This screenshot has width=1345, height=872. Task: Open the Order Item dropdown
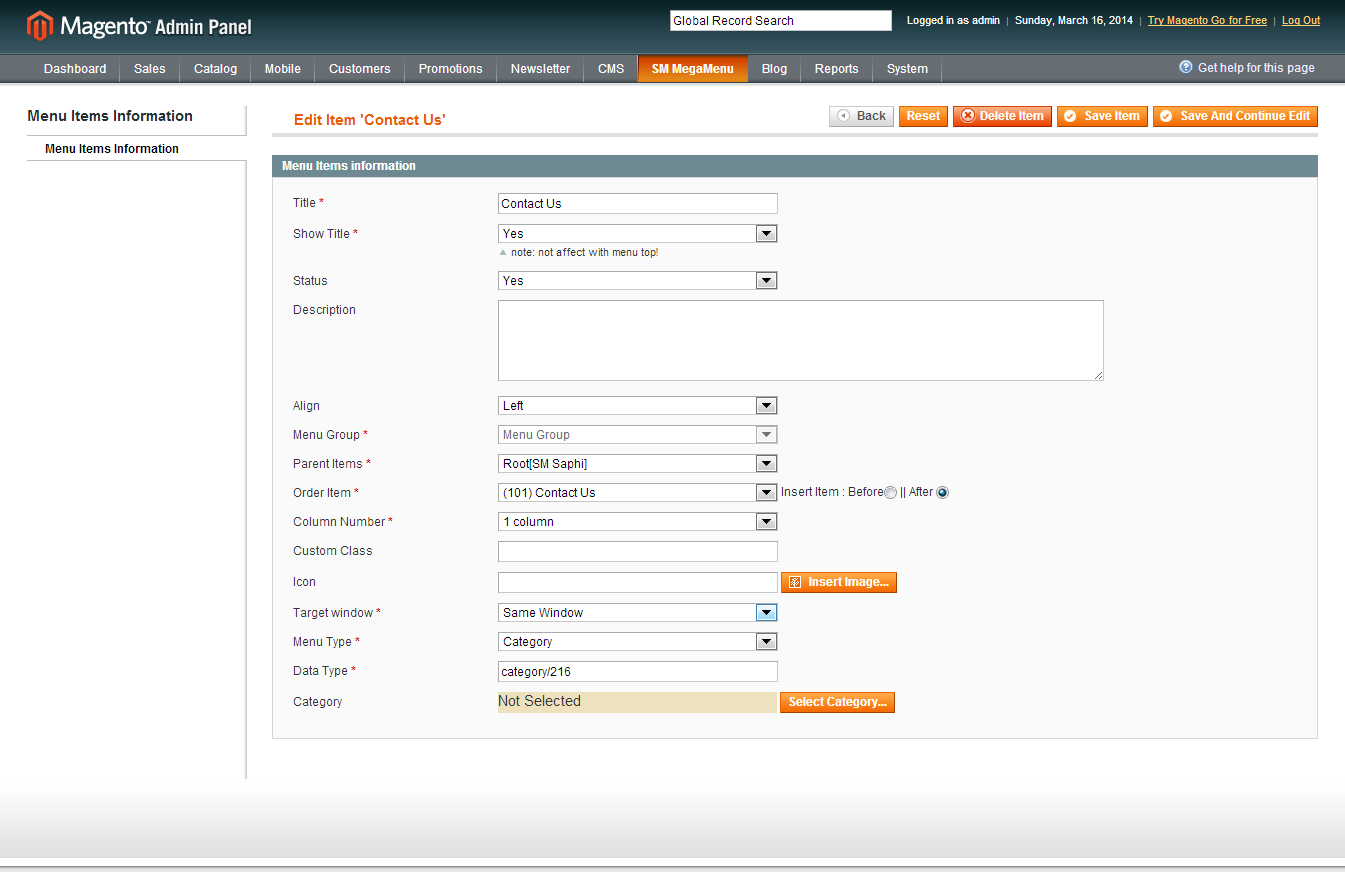click(638, 492)
